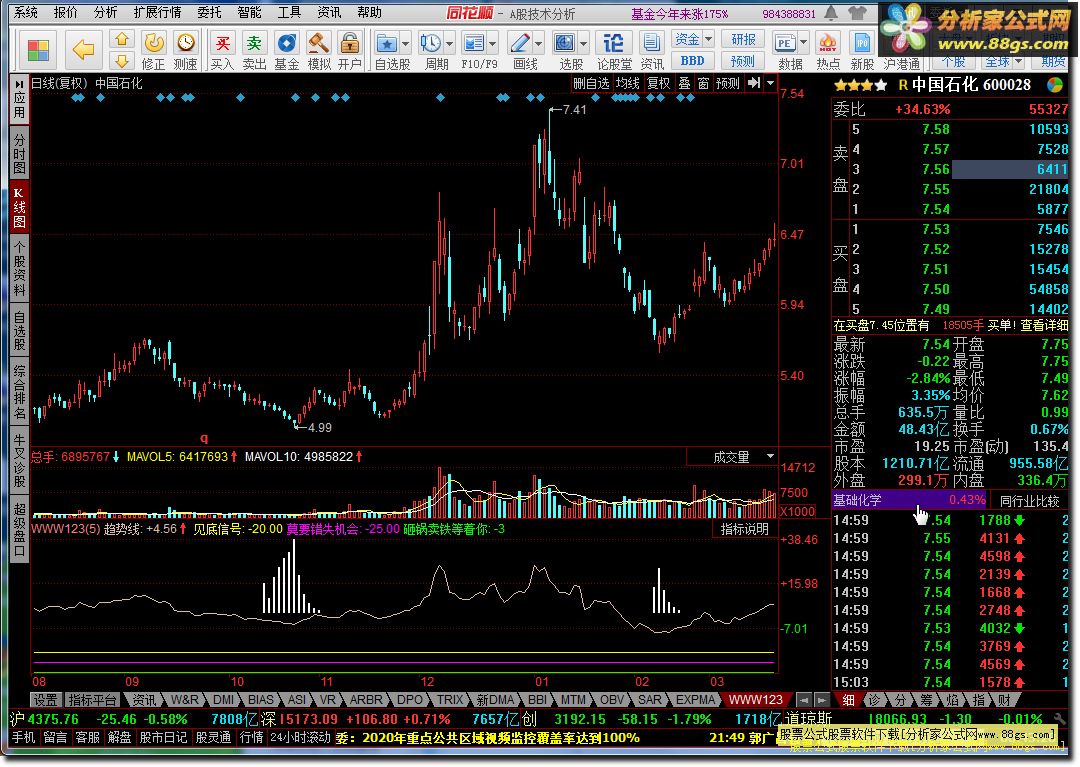Expand the 画线 dropdown arrow
This screenshot has height=767, width=1080.
538,44
